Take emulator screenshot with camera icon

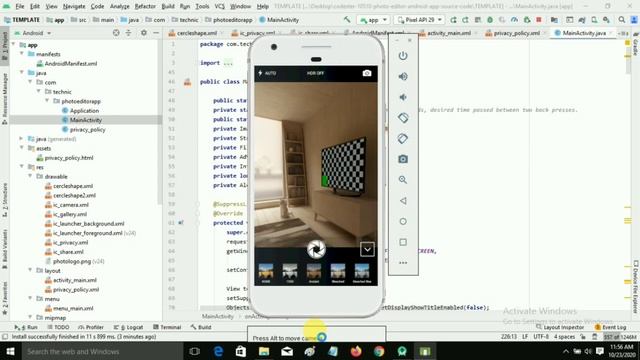pyautogui.click(x=403, y=159)
